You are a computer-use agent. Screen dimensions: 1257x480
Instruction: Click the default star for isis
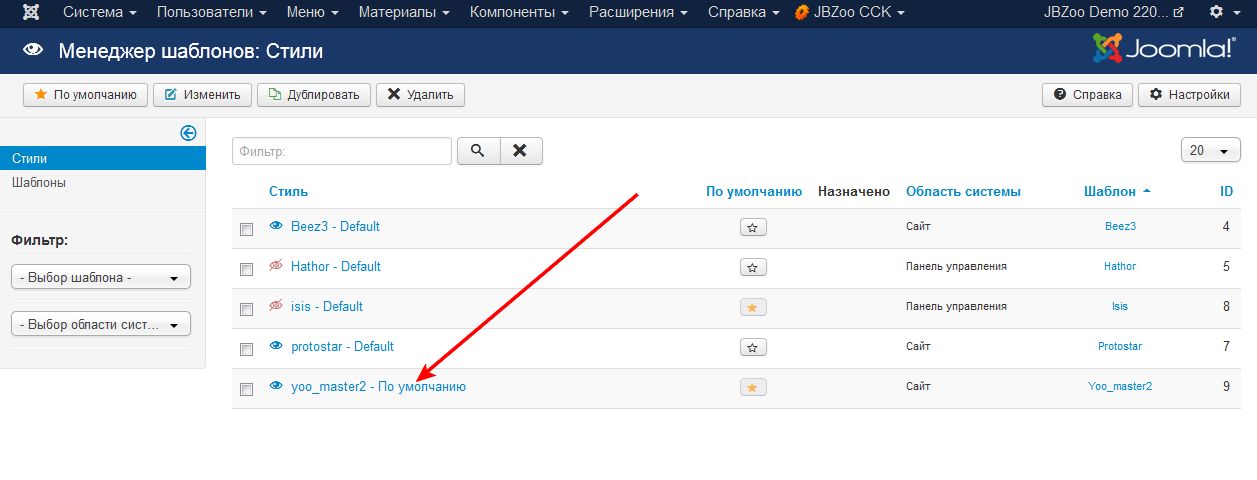(x=753, y=307)
